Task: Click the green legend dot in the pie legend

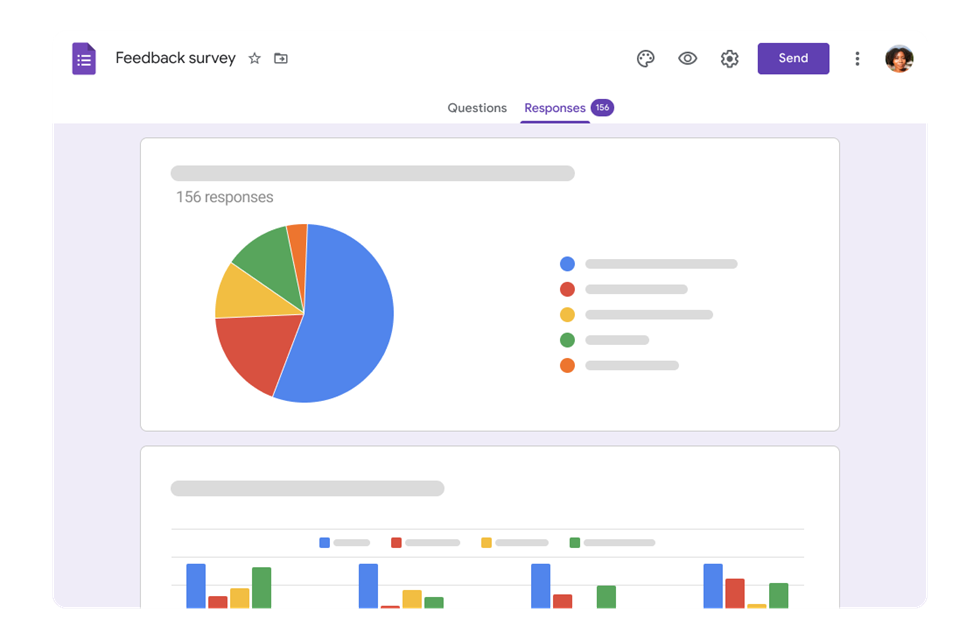Action: [567, 339]
